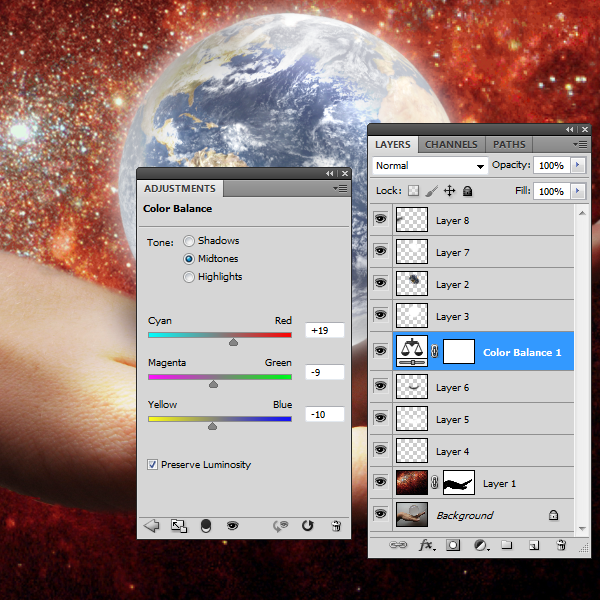
Task: Lock transparent pixels icon
Action: pyautogui.click(x=413, y=191)
